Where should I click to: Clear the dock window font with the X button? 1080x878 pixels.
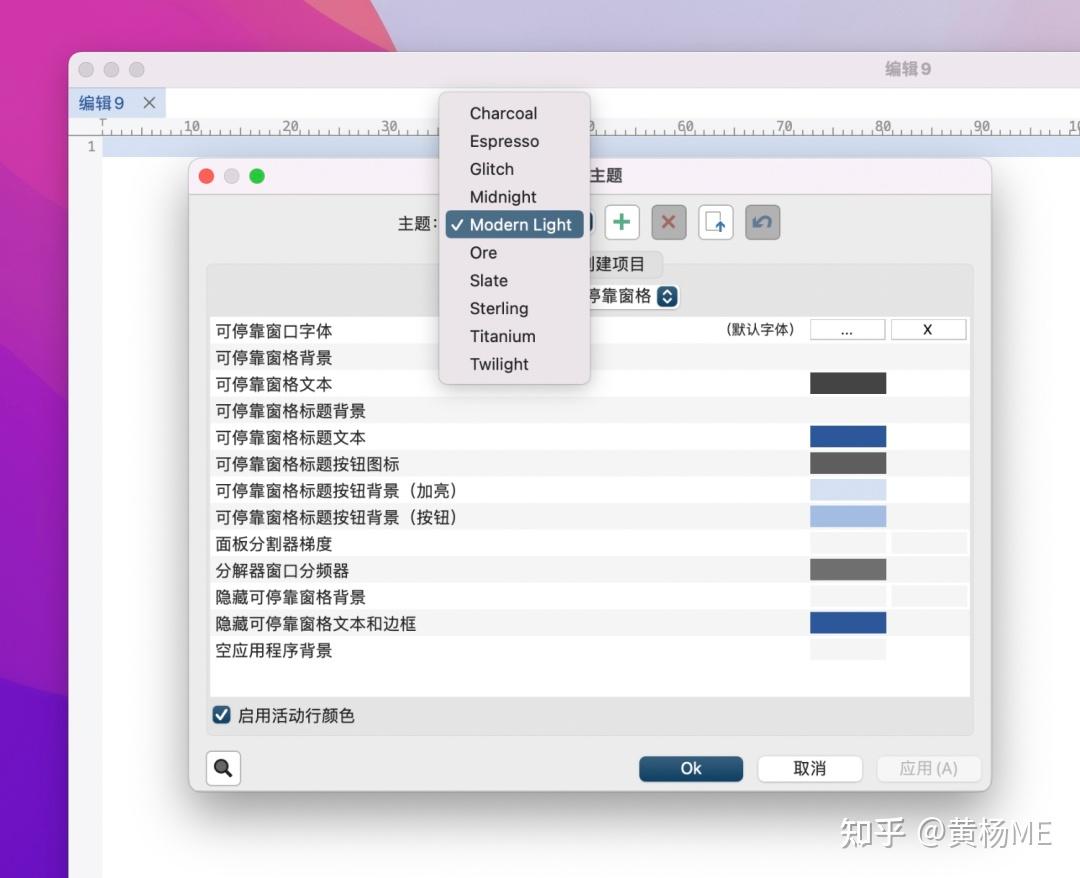tap(928, 329)
